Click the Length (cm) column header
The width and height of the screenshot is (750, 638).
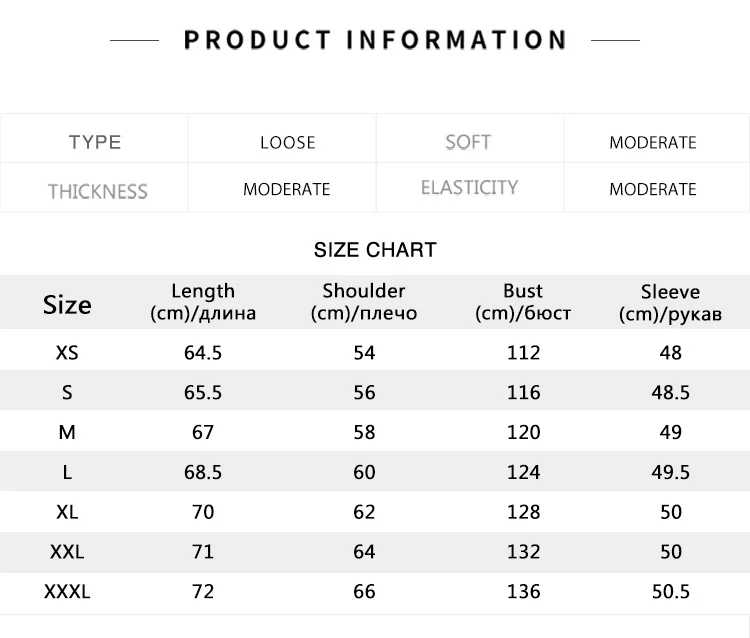pyautogui.click(x=203, y=302)
